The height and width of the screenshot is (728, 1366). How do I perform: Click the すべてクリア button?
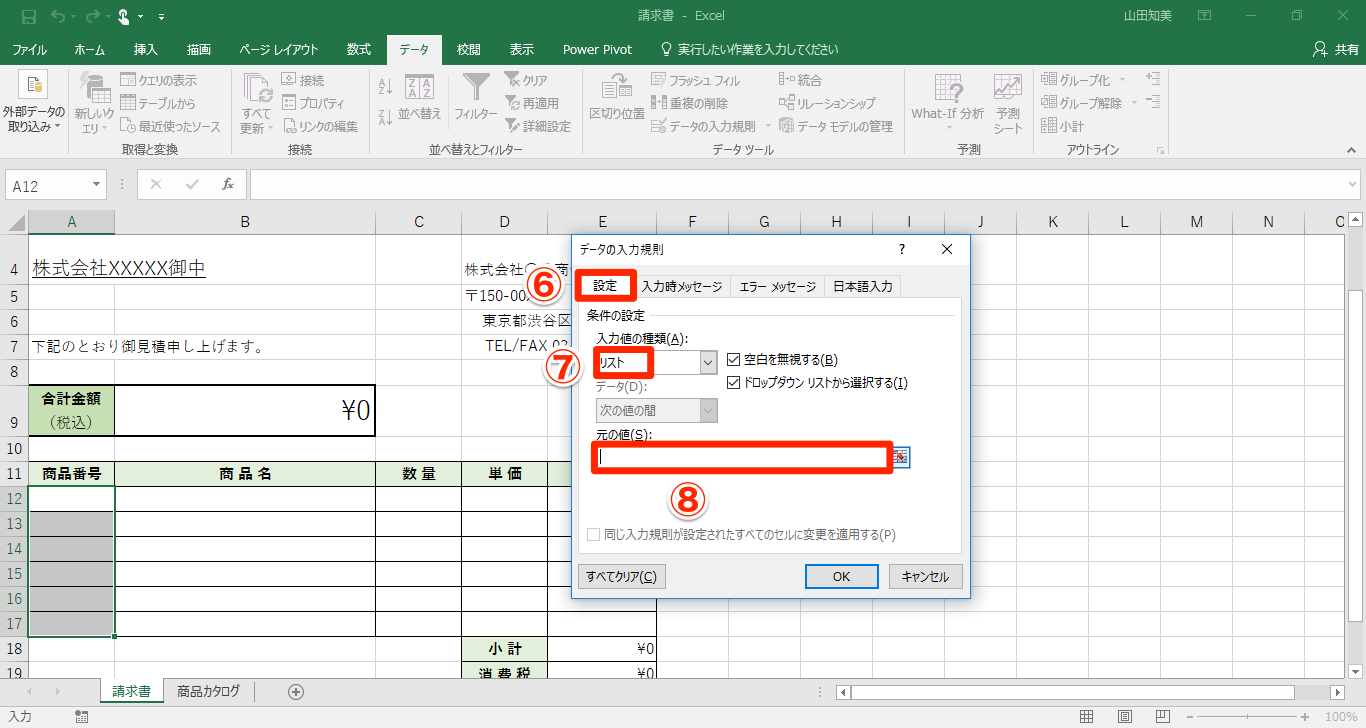(622, 576)
